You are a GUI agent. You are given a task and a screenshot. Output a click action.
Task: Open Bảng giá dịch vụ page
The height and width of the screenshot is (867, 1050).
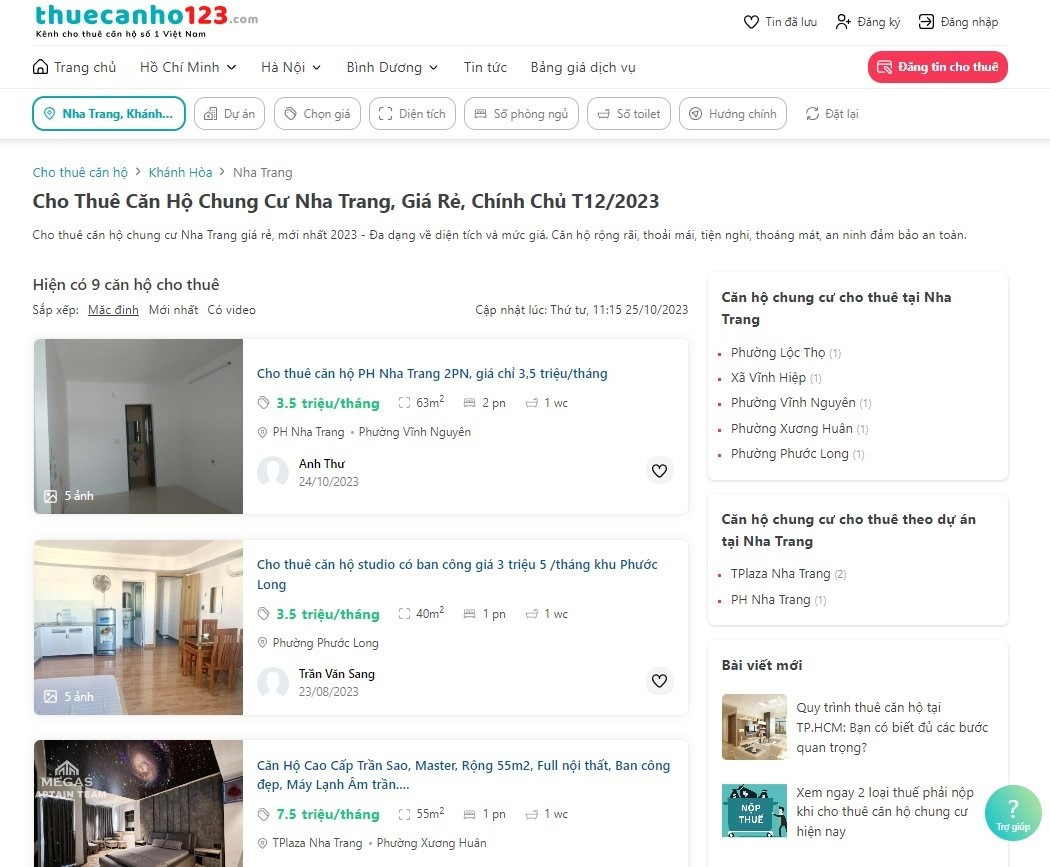click(583, 67)
